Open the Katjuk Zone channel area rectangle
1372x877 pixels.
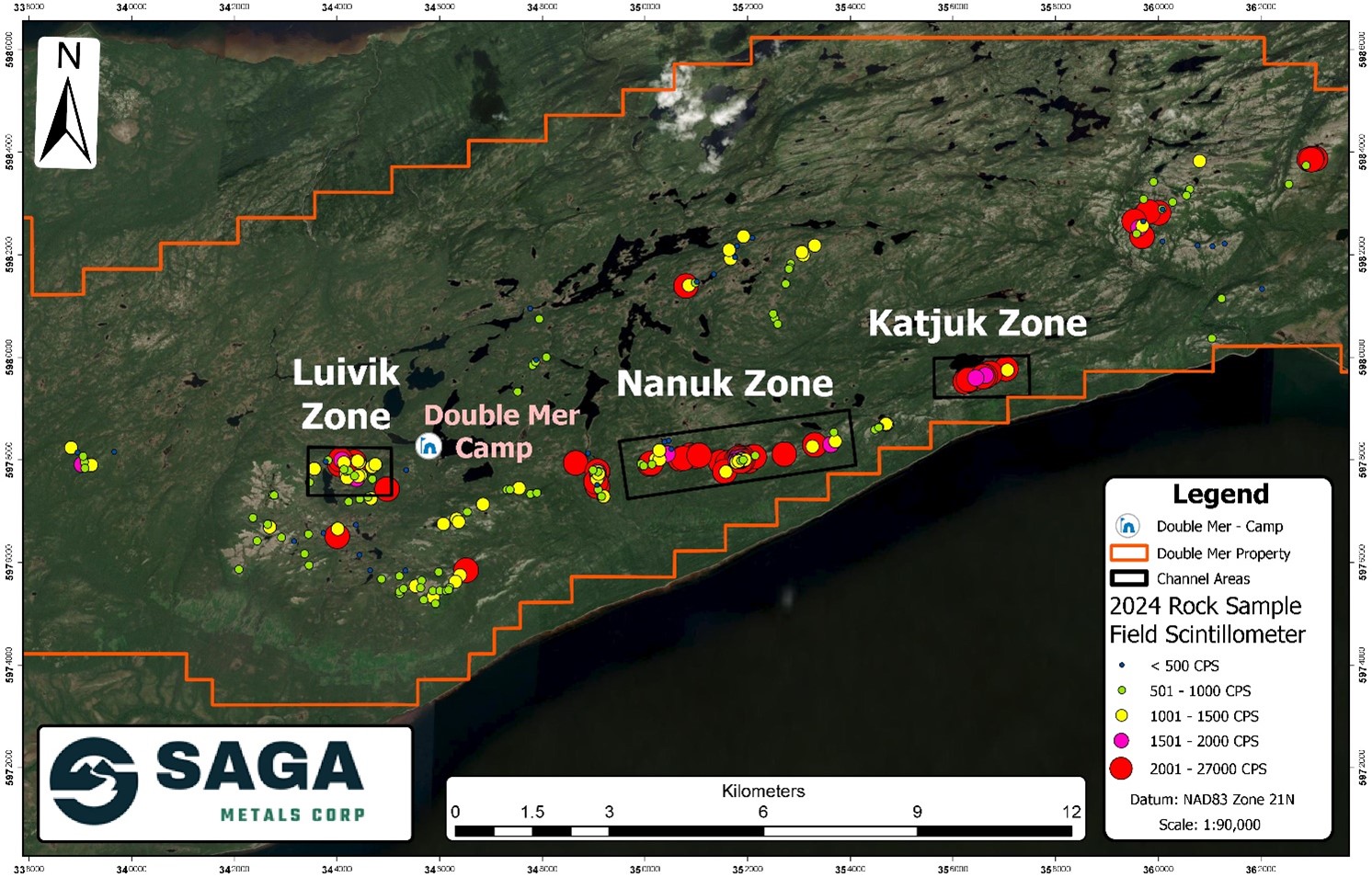pyautogui.click(x=980, y=377)
